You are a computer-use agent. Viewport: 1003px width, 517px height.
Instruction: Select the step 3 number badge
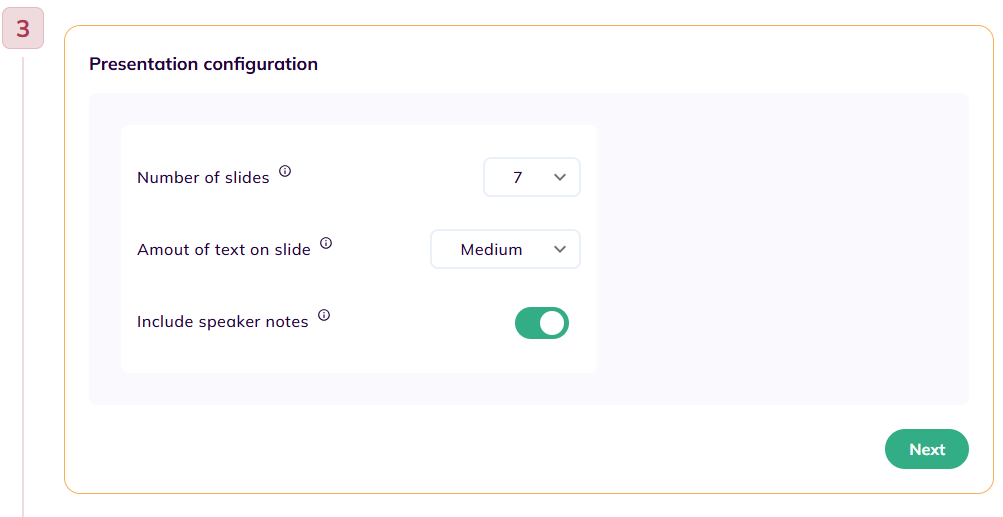coord(23,28)
